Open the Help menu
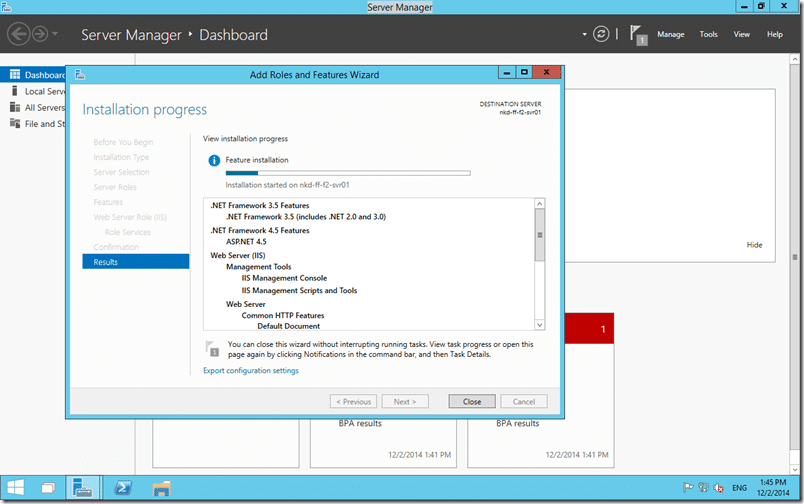This screenshot has width=804, height=504. click(775, 34)
